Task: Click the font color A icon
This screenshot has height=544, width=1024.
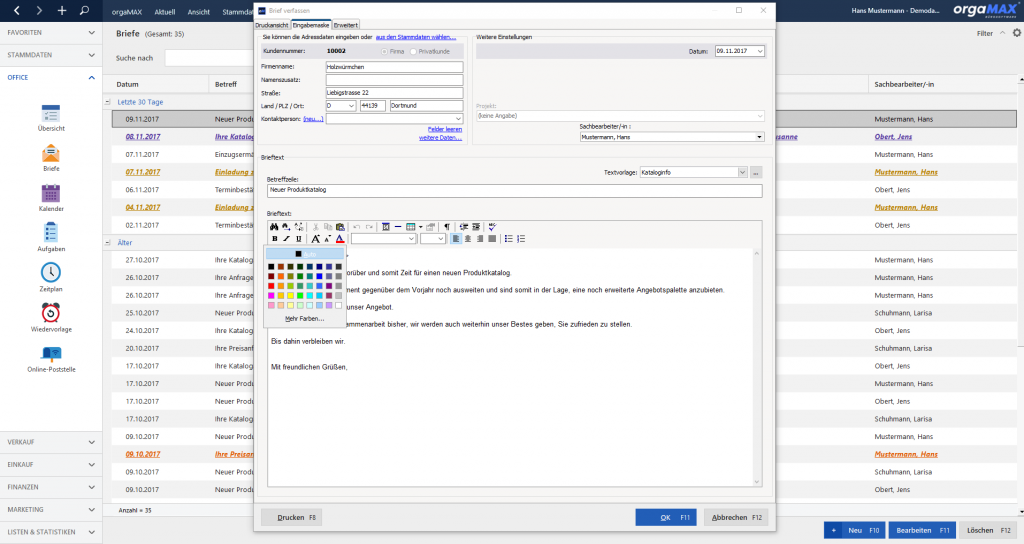Action: pos(340,238)
